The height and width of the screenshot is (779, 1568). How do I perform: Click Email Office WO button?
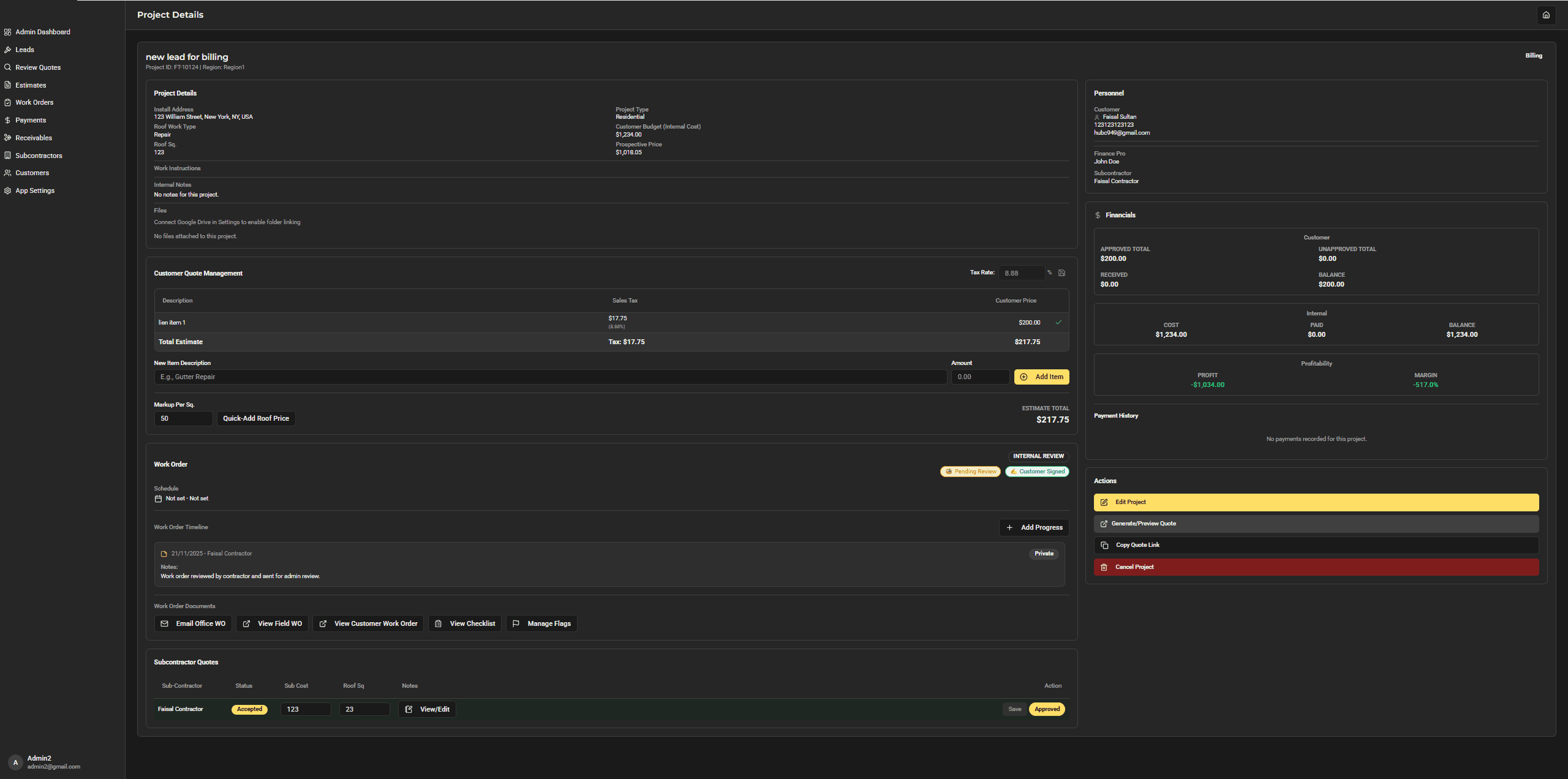193,623
